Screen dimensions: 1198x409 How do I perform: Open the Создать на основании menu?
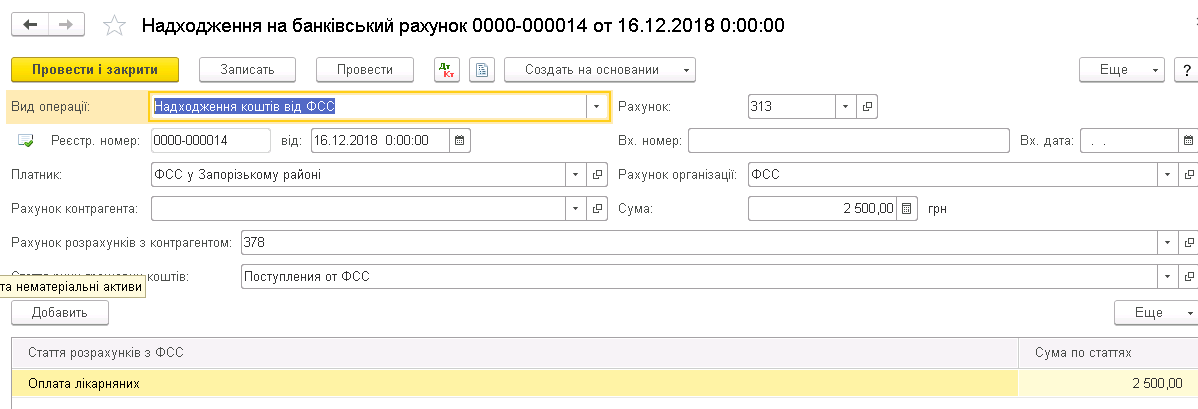point(600,70)
